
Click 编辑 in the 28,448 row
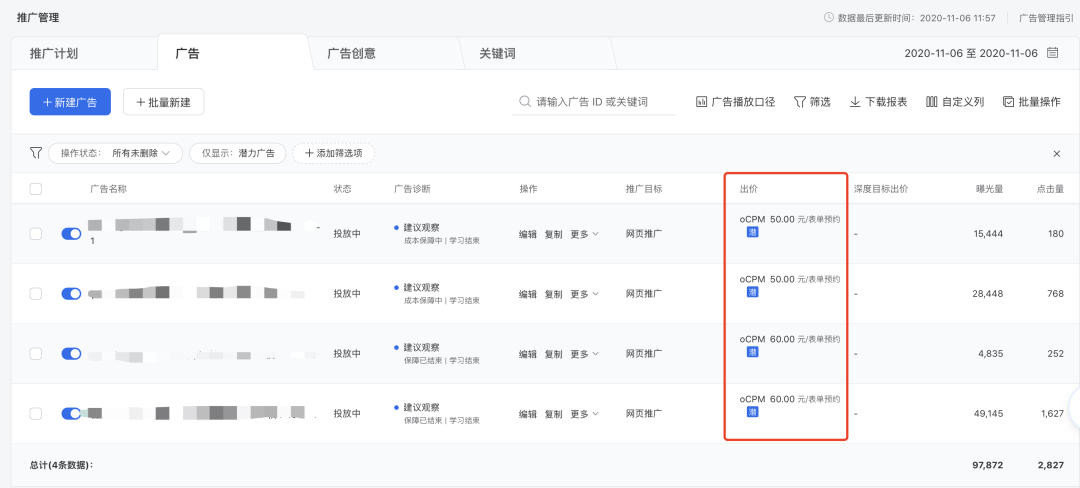(x=528, y=294)
